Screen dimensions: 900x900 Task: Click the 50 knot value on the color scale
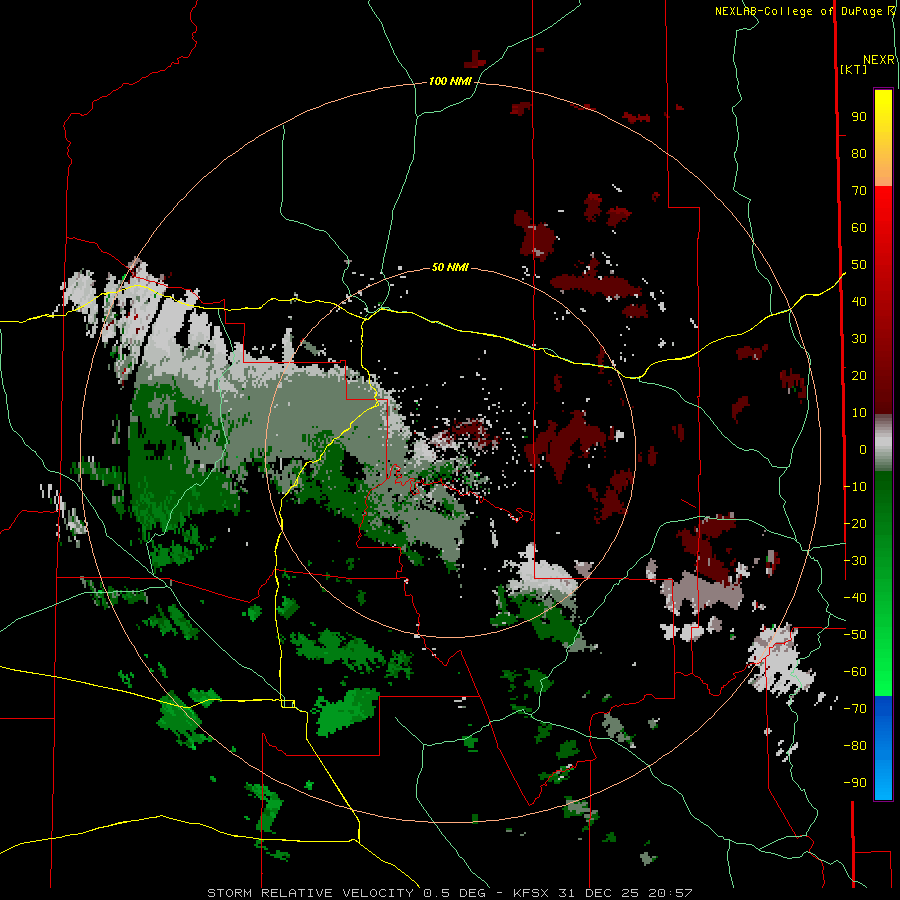859,265
